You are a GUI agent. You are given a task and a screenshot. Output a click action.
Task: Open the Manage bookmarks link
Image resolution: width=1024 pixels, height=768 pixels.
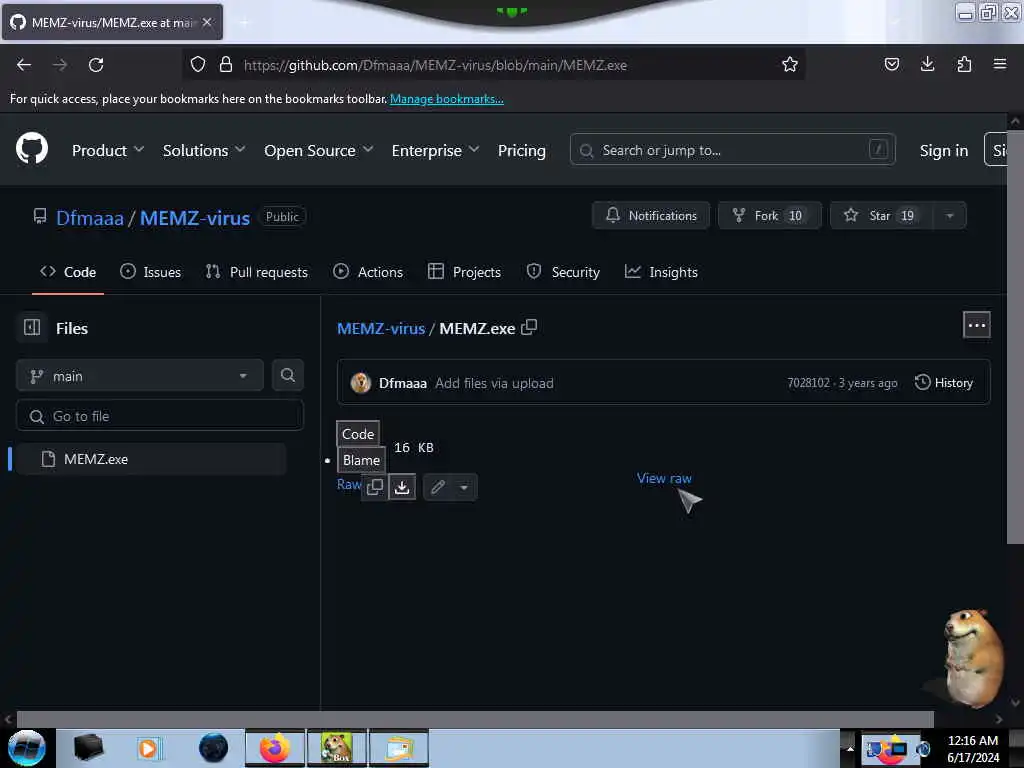point(447,99)
